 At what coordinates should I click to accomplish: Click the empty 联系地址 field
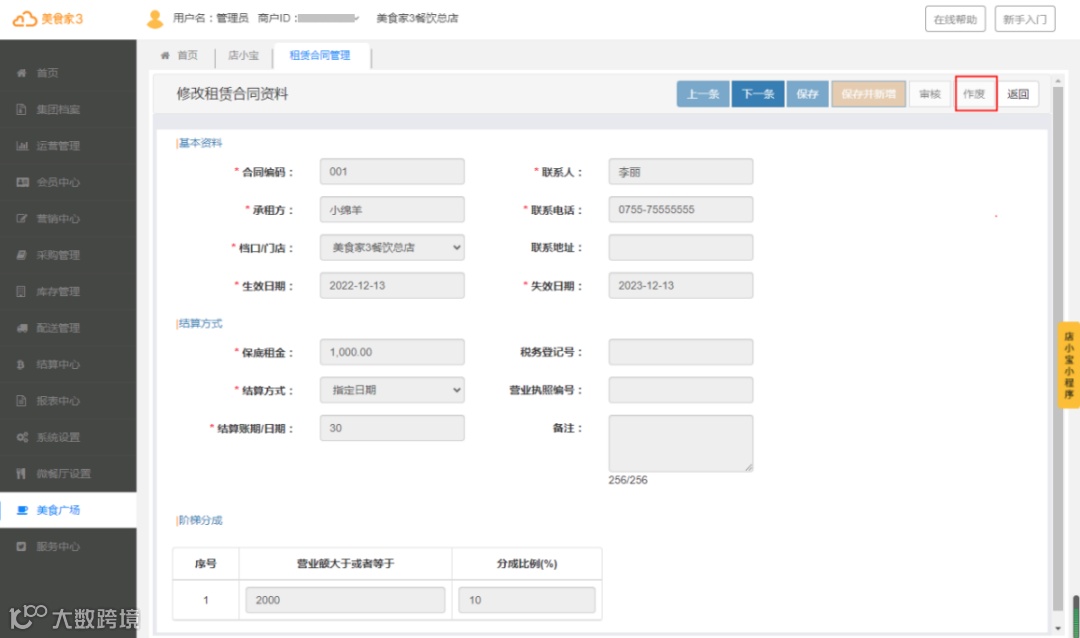pos(681,247)
